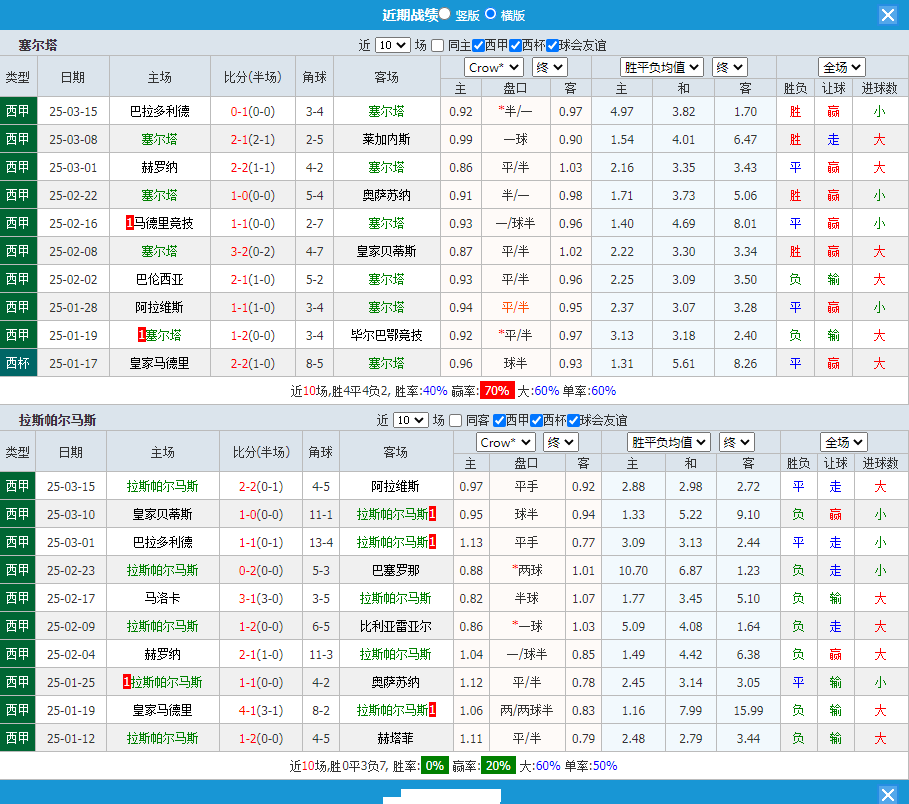This screenshot has height=804, width=909.
Task: Select the 竖版 layout radio button
Action: (445, 14)
